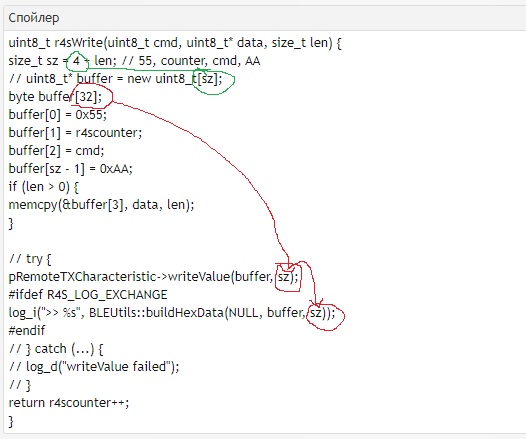Click the red-circled sz in log_i line
Image resolution: width=526 pixels, height=439 pixels.
[316, 313]
